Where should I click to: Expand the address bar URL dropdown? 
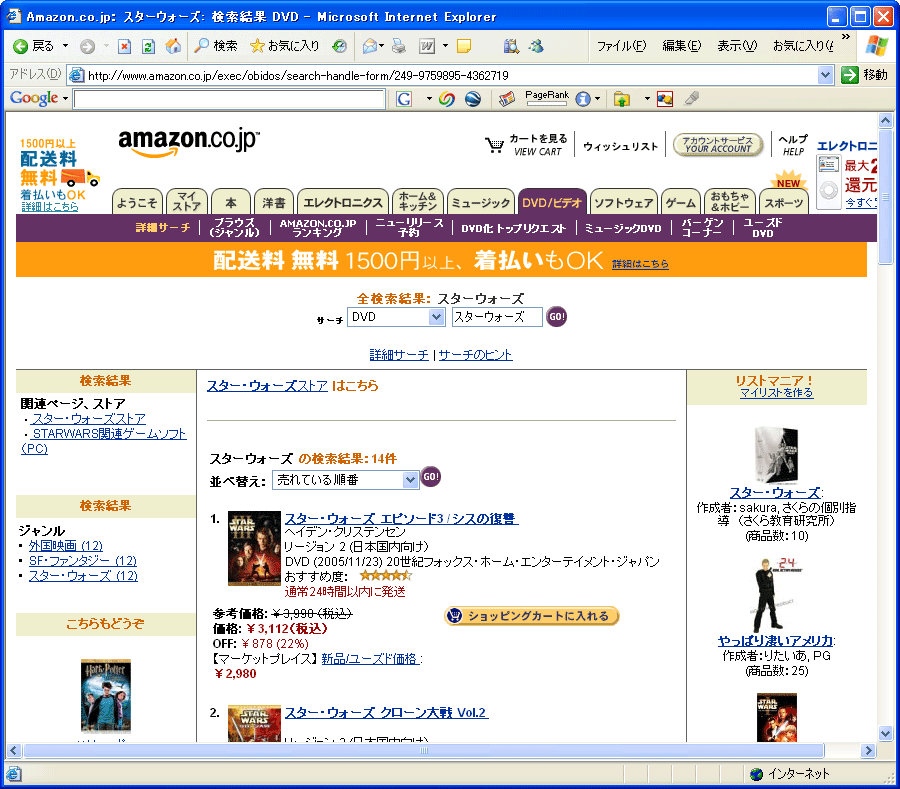(825, 75)
